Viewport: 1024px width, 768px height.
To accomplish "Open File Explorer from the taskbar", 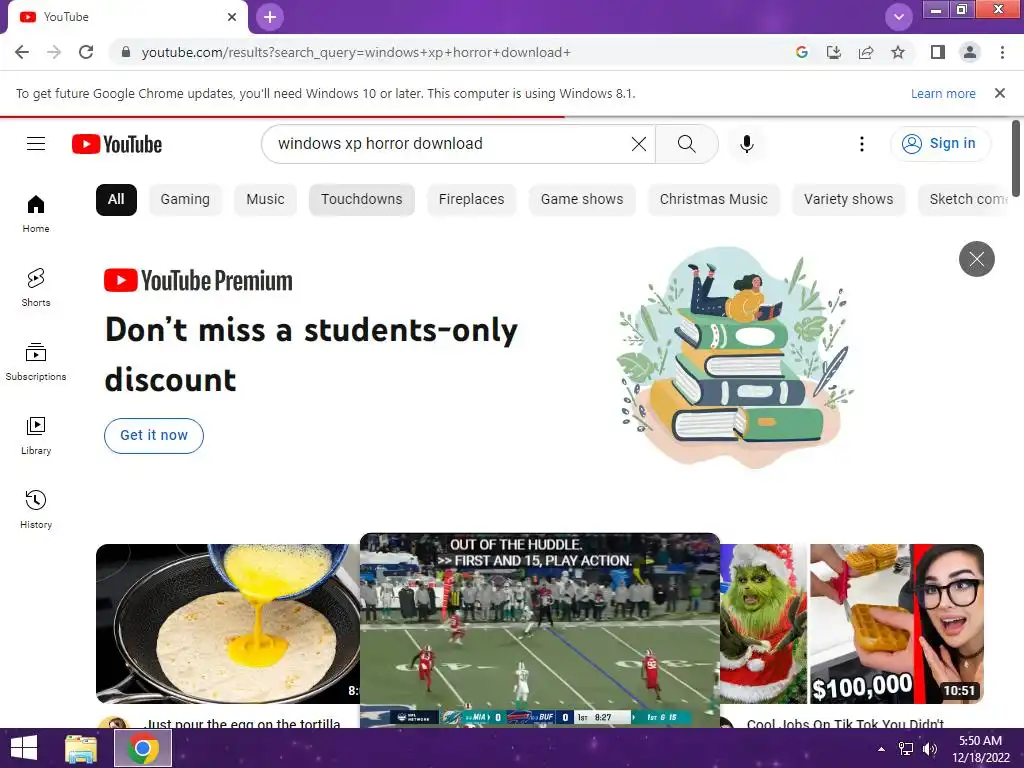I will [81, 748].
